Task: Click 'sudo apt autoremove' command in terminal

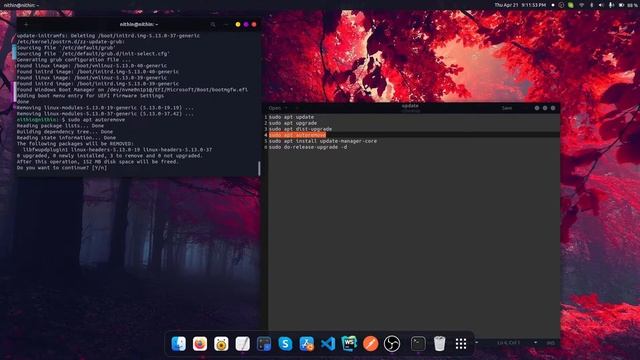Action: click(96, 120)
